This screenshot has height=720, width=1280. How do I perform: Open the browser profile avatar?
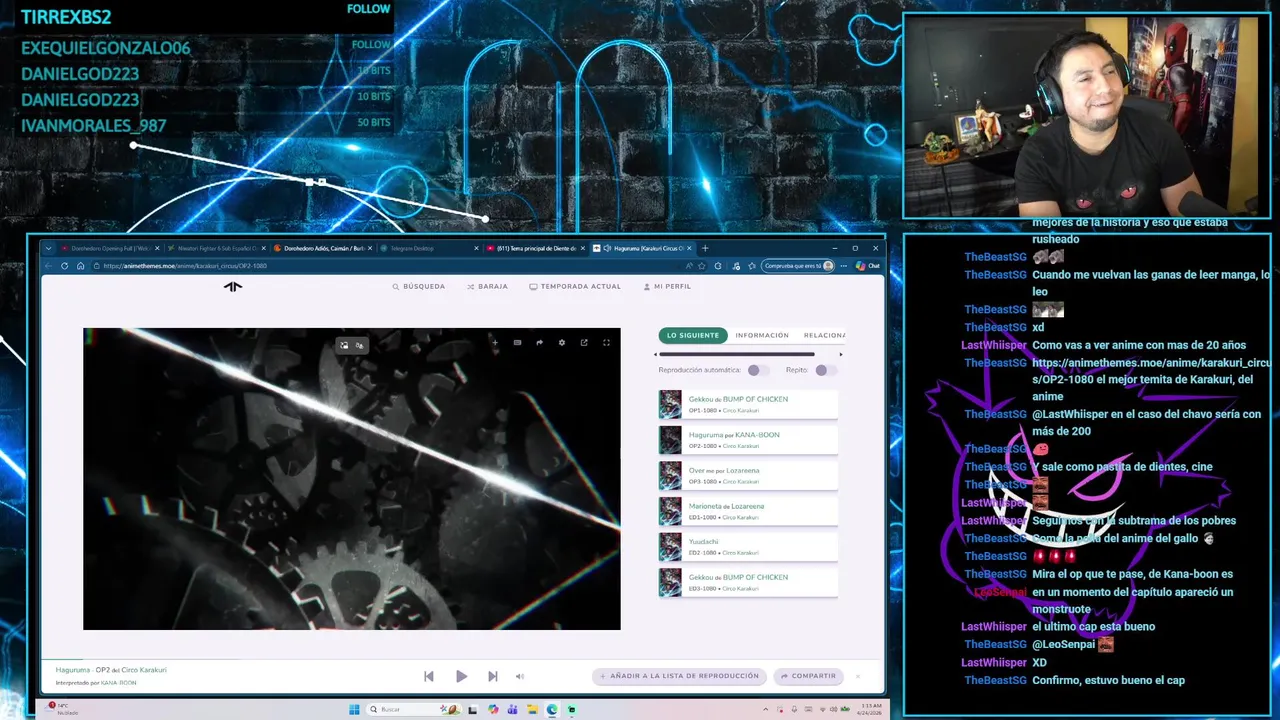tap(828, 266)
